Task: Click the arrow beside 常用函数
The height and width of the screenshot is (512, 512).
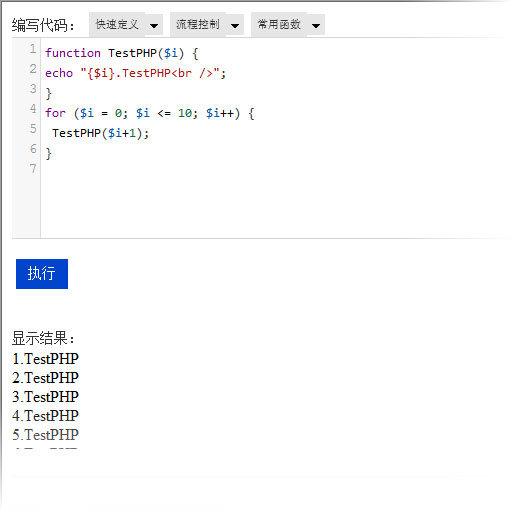Action: (316, 25)
